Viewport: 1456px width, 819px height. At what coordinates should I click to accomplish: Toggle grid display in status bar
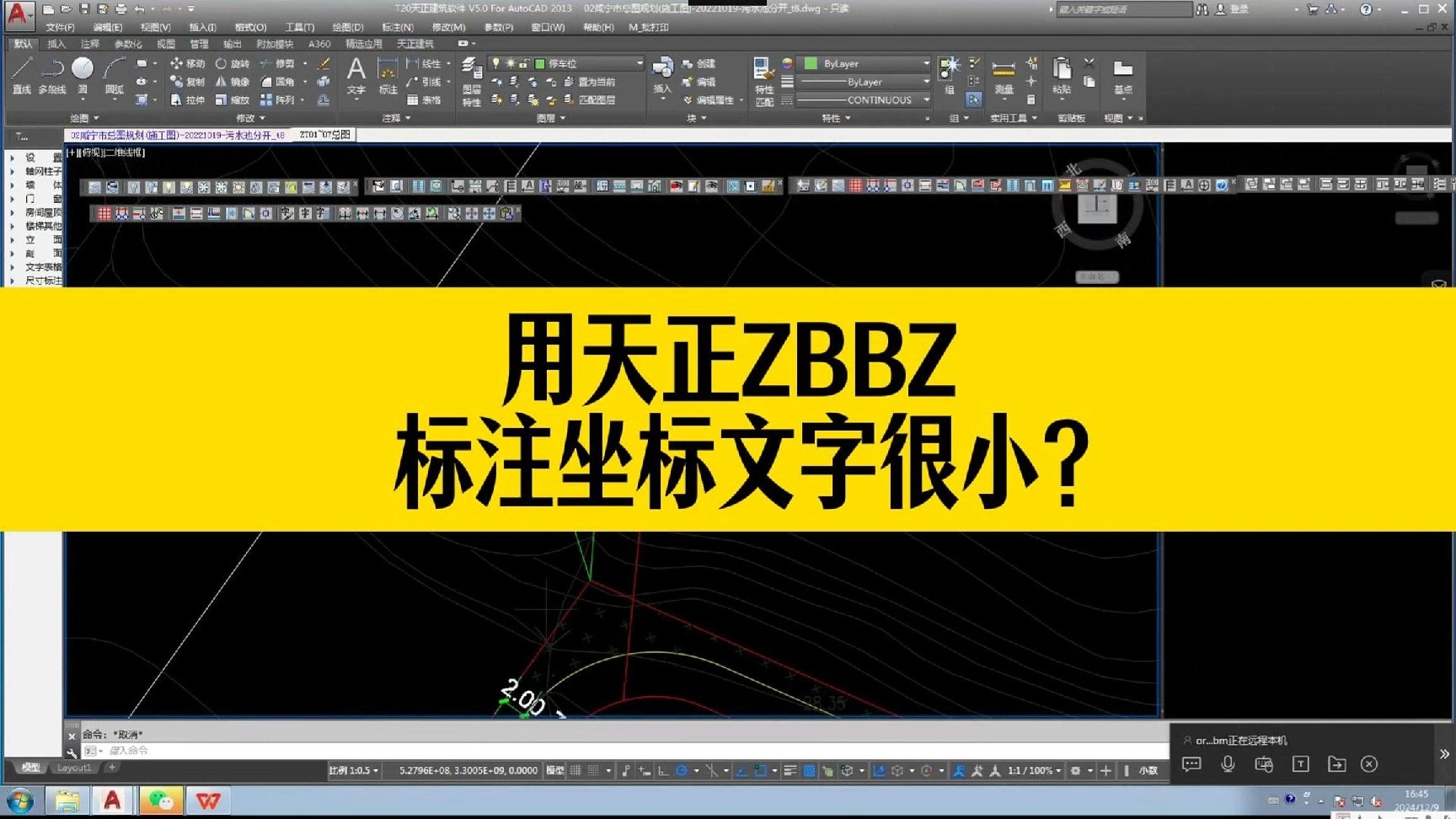(x=575, y=770)
